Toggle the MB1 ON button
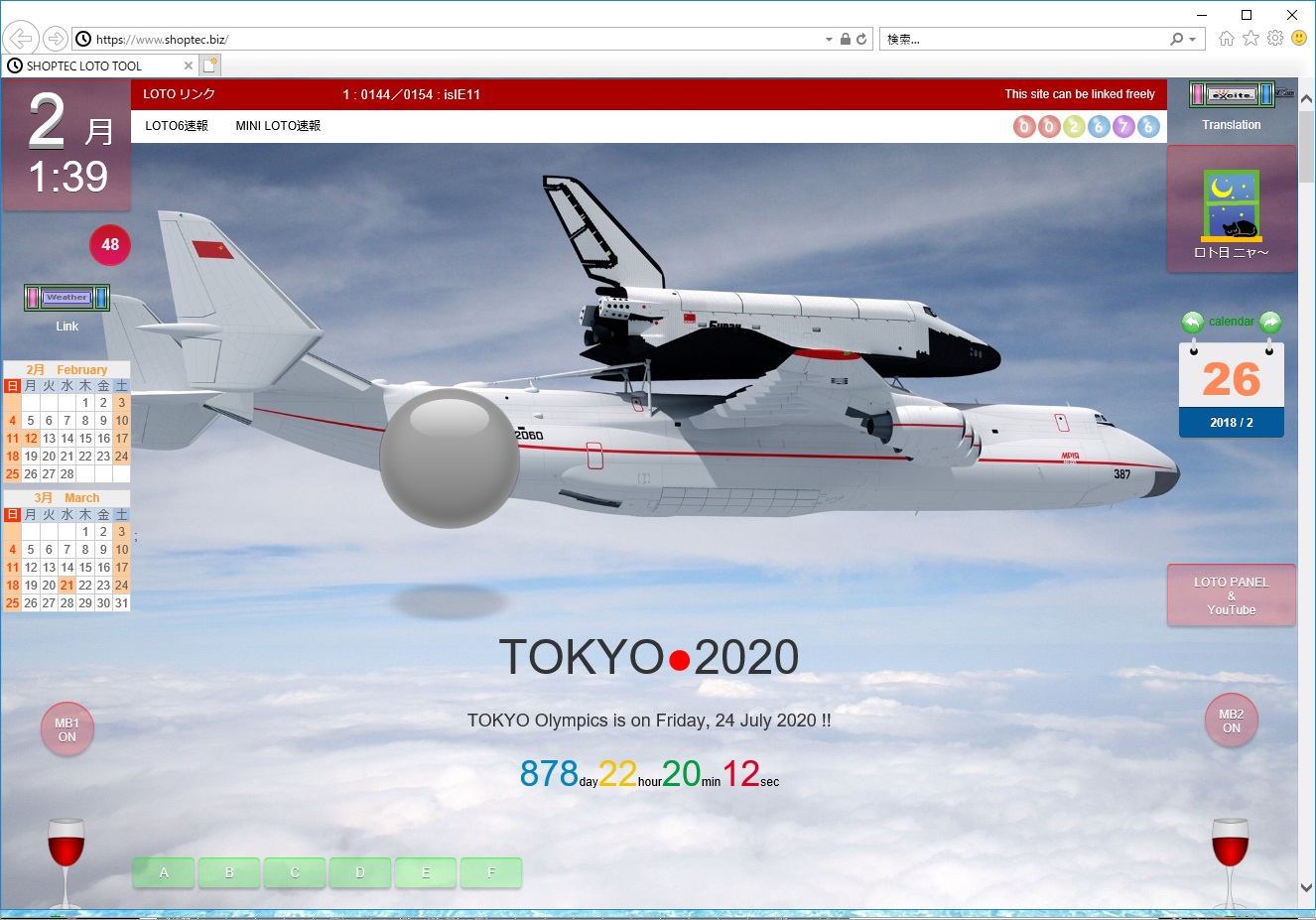 66,729
